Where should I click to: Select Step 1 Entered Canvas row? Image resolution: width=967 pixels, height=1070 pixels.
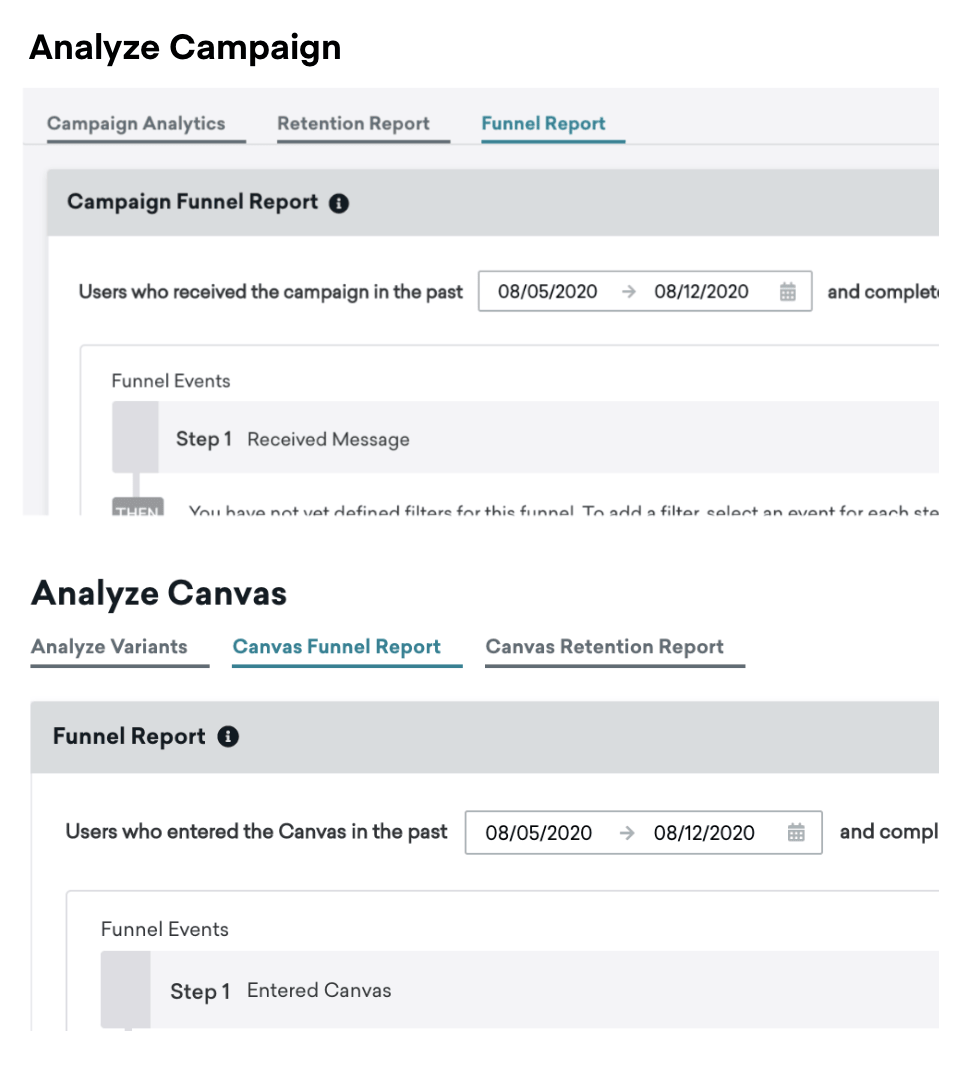520,990
